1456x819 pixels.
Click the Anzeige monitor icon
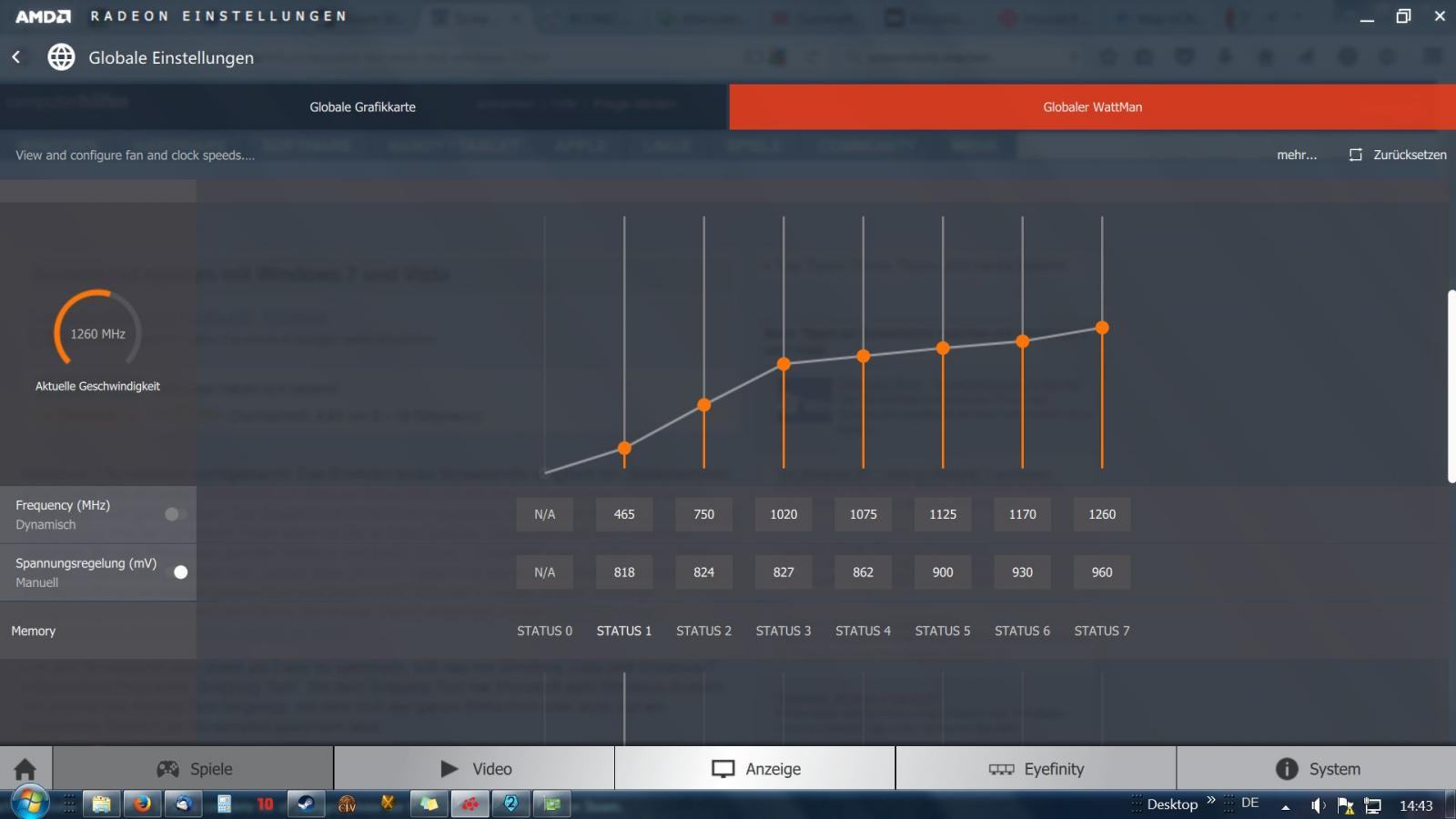click(x=723, y=769)
